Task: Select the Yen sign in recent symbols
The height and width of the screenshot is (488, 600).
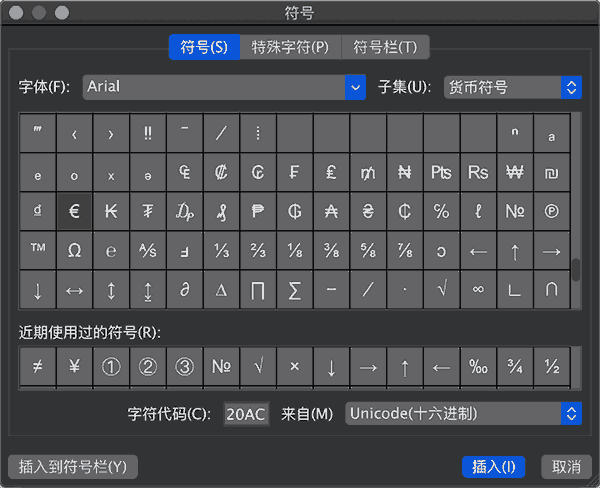Action: pos(74,367)
